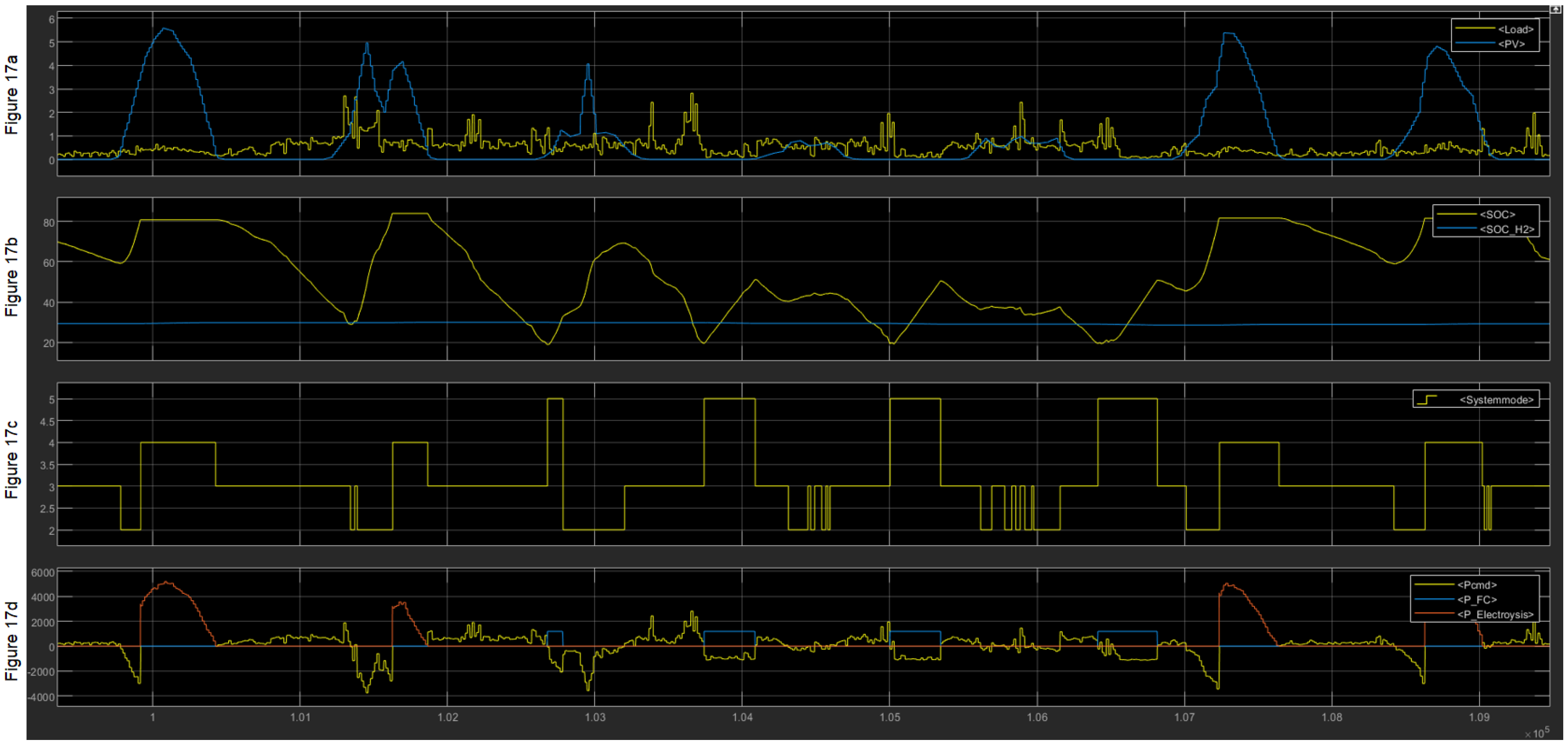This screenshot has height=744, width=1568.
Task: Toggle the <P_FC> legend entry text
Action: pyautogui.click(x=1477, y=600)
